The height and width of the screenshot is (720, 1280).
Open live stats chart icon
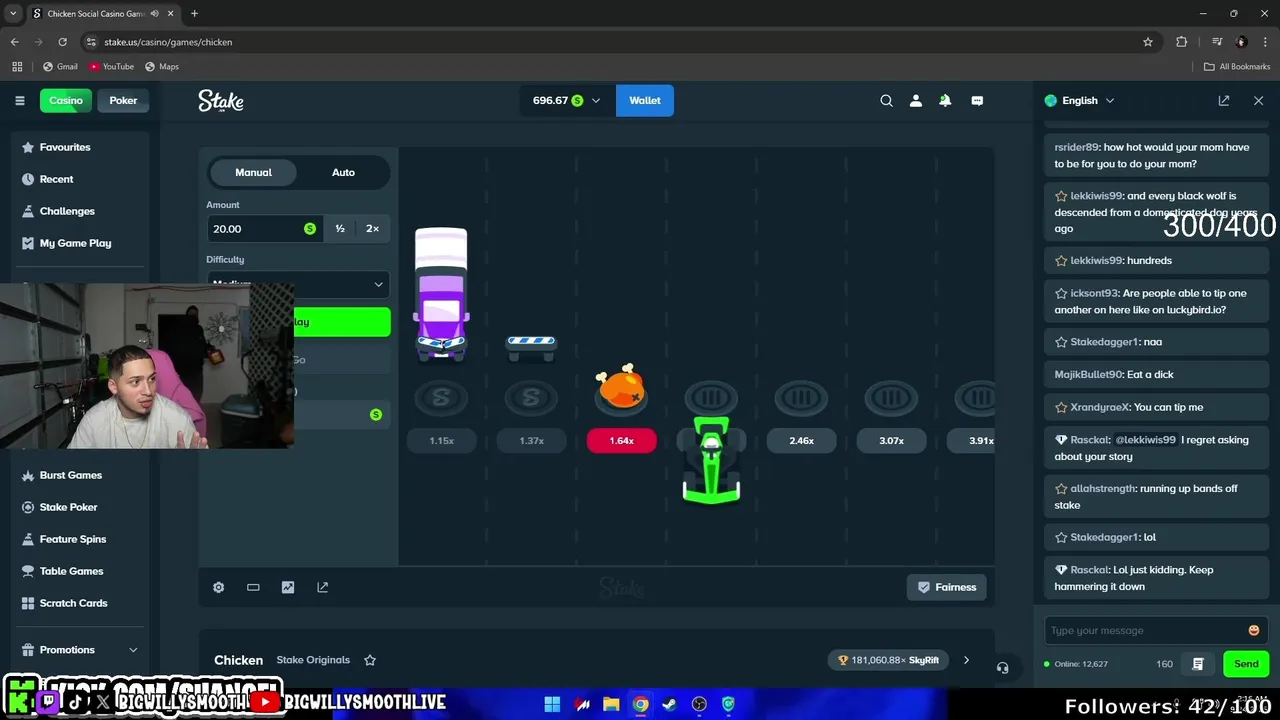pos(288,587)
